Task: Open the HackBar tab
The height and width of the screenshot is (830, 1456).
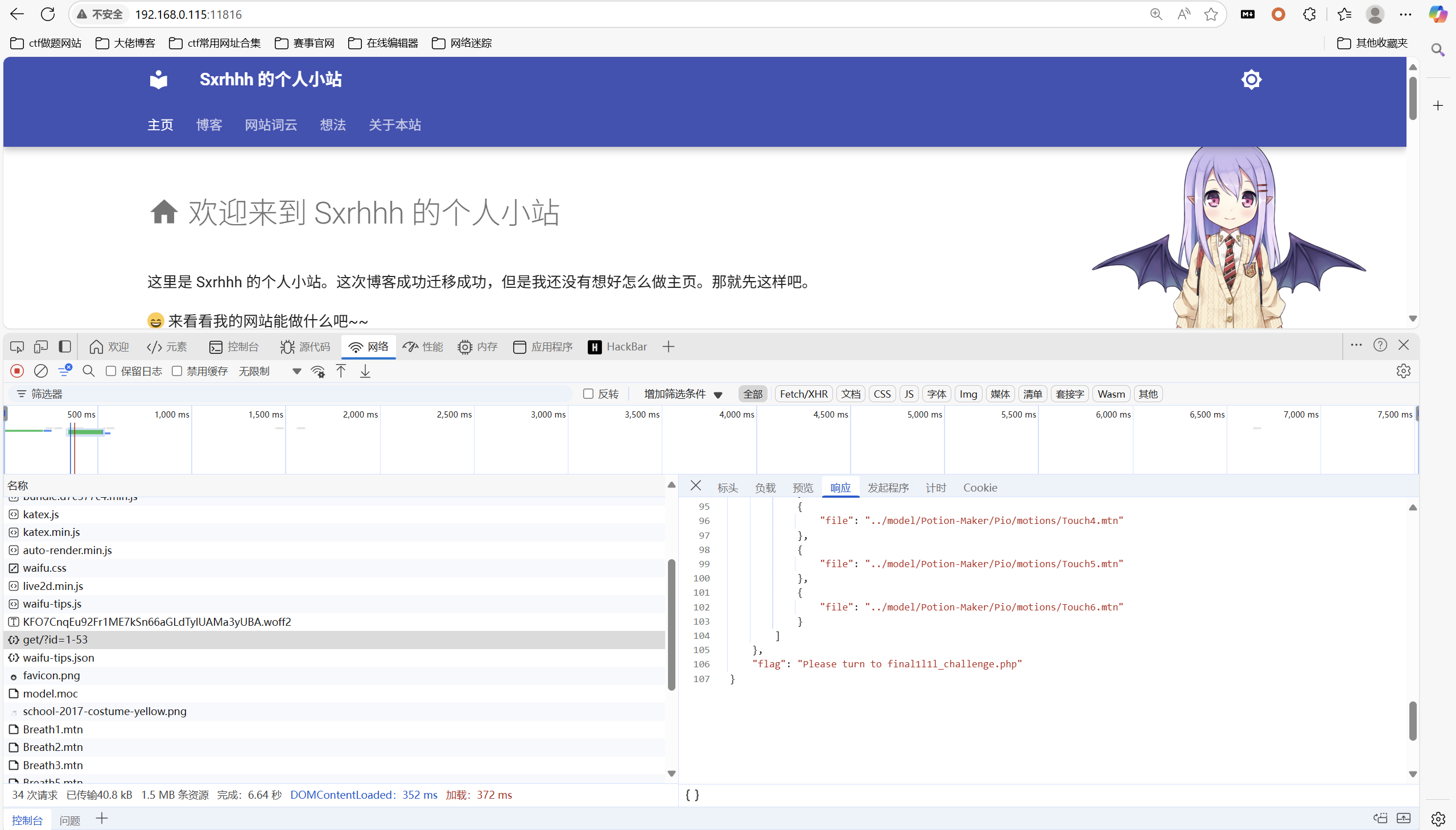Action: (617, 346)
